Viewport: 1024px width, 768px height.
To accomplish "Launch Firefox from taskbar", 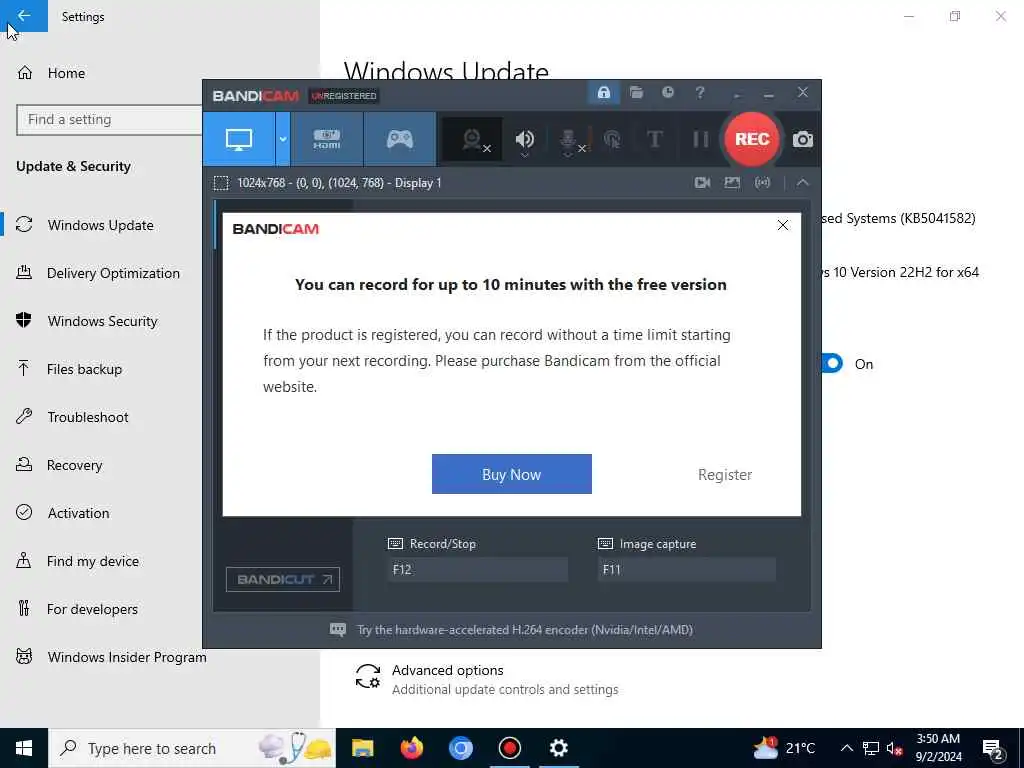I will tap(411, 748).
